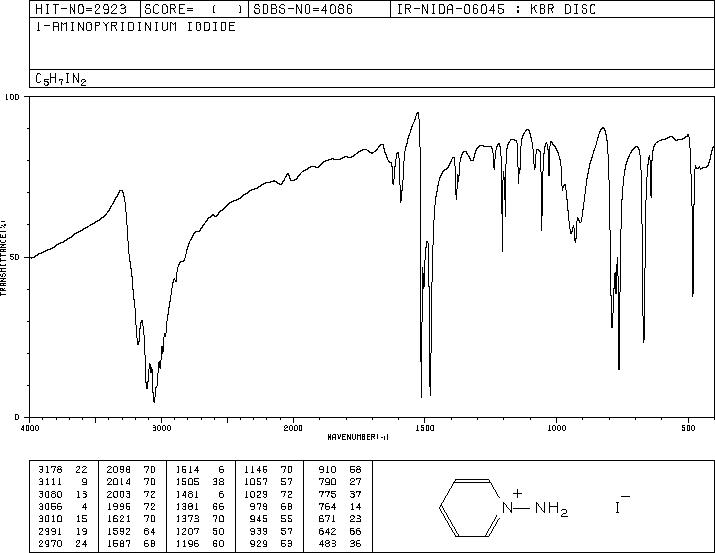715x553 pixels.
Task: Select the molecular formula C5H7IN2
Action: (61, 79)
